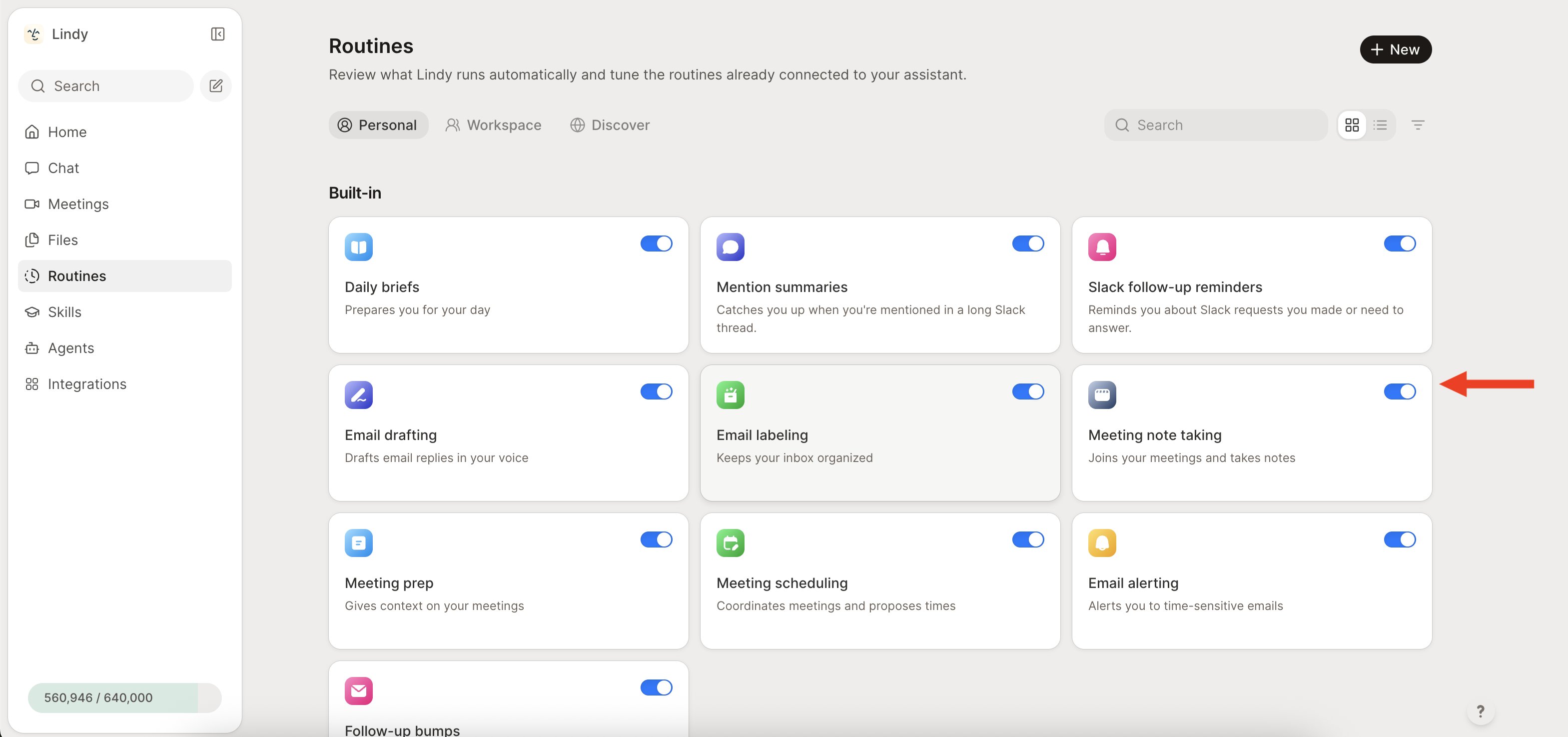Click the Email labeling green icon

point(731,394)
